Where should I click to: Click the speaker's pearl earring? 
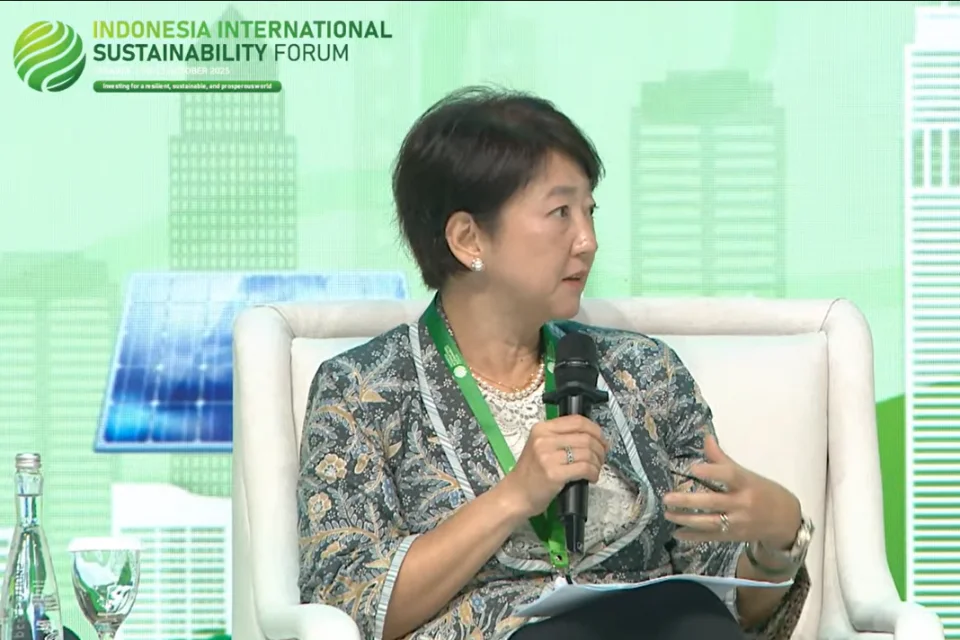[476, 265]
